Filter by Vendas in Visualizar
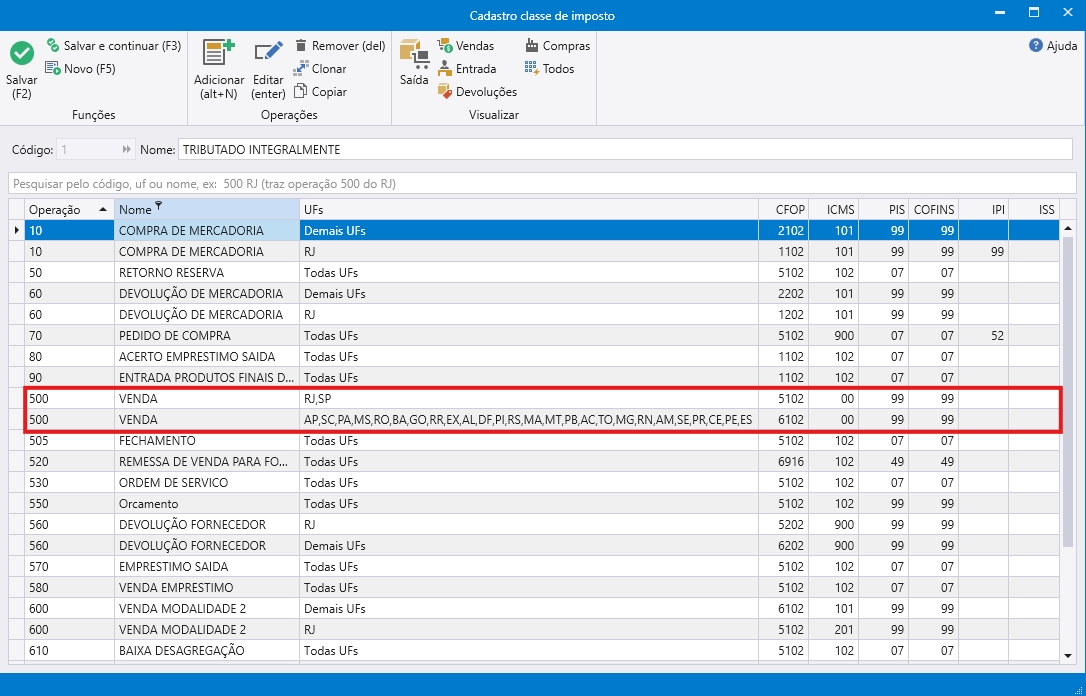The image size is (1086, 696). point(465,46)
